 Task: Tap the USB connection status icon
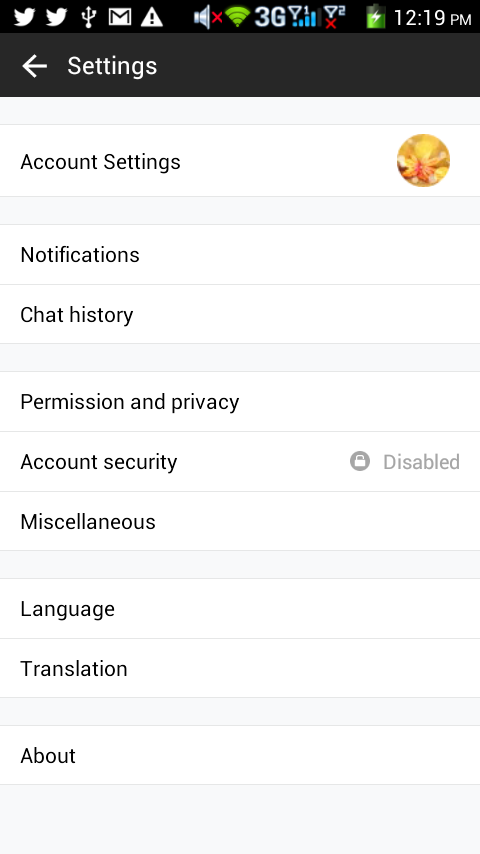(x=89, y=16)
